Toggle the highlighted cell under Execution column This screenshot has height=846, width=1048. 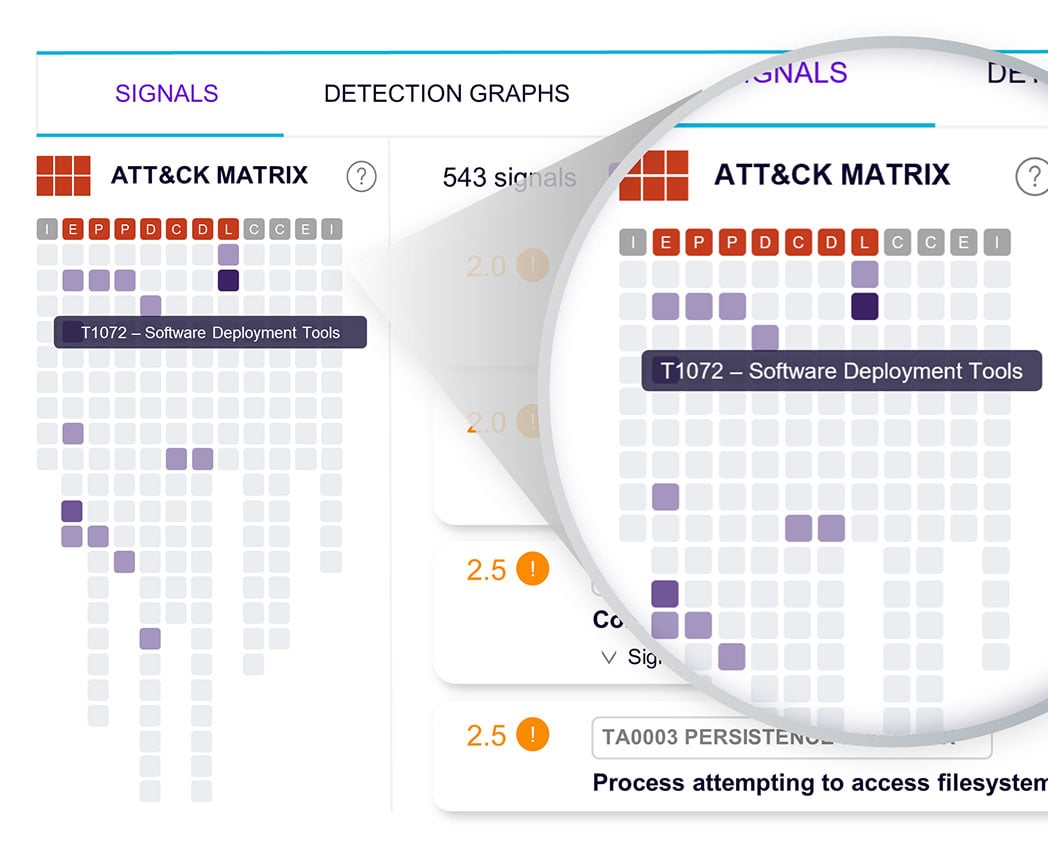73,278
